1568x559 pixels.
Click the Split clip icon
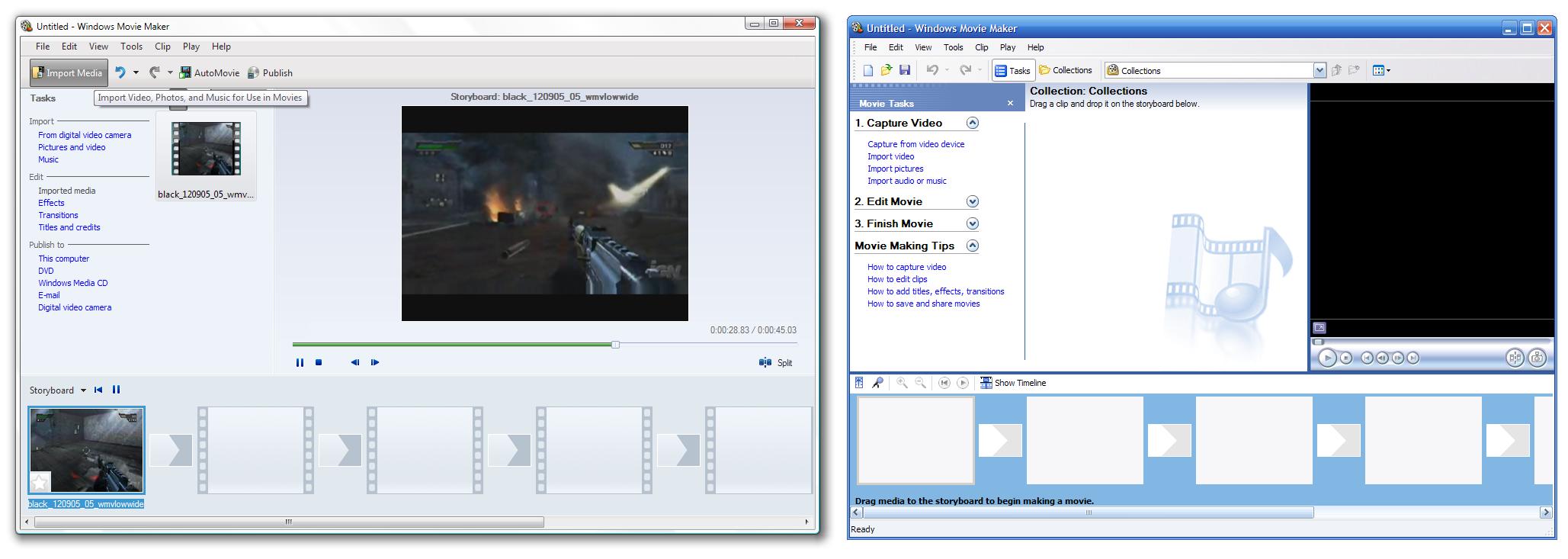coord(765,363)
